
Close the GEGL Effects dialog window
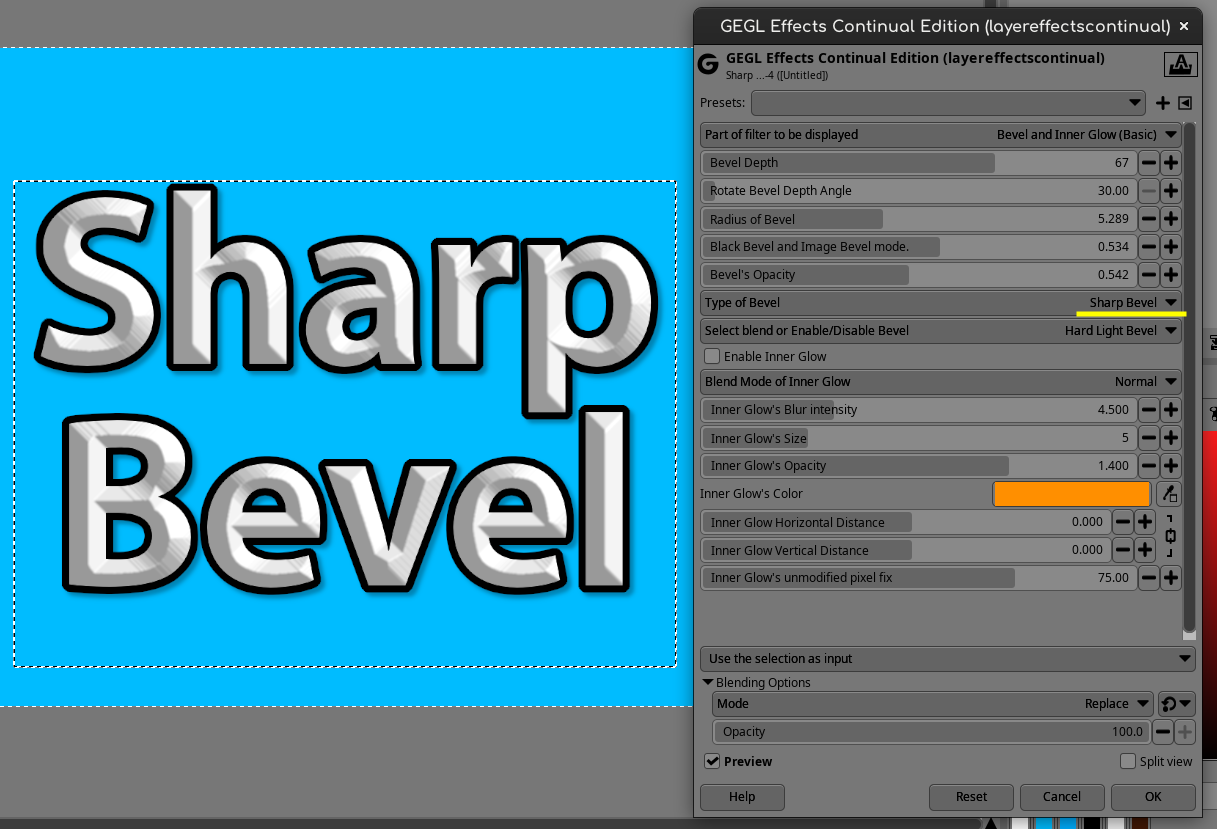click(1184, 27)
